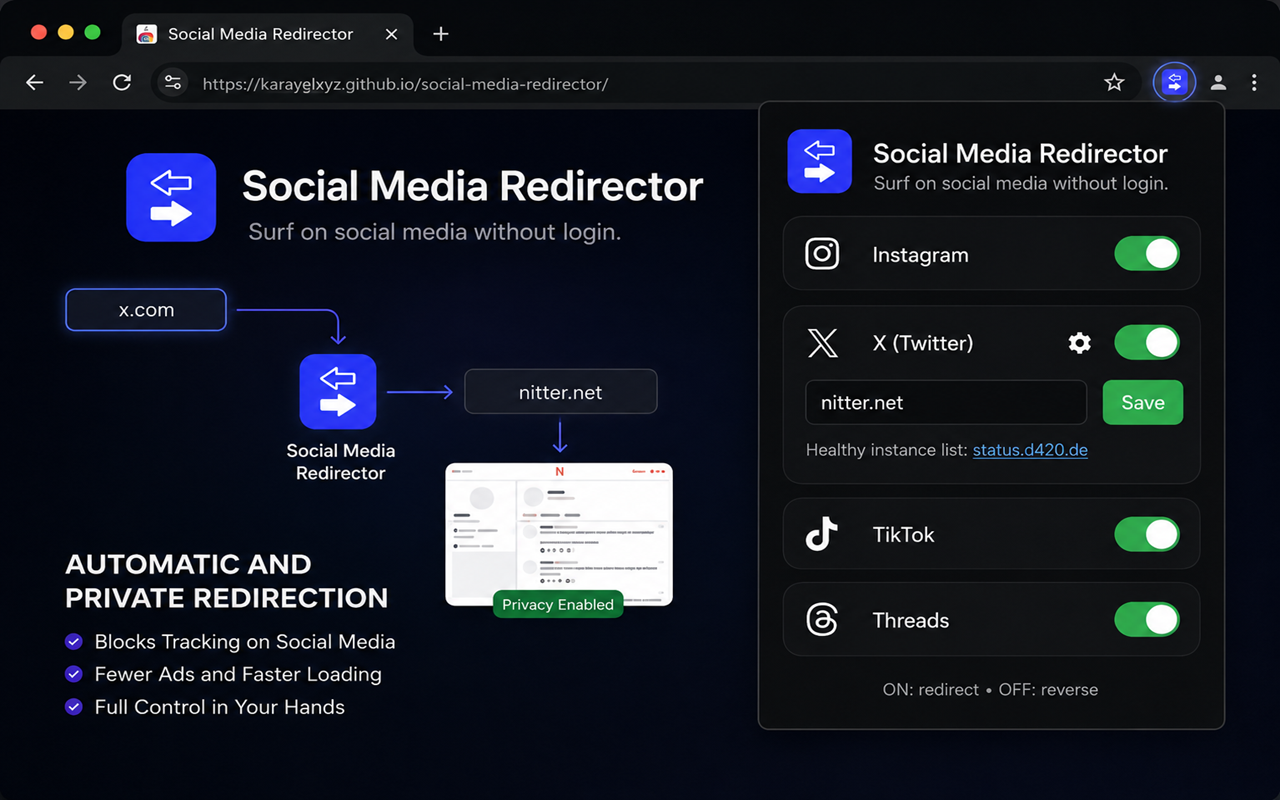Toggle the TikTok redirect switch
Viewport: 1280px width, 800px height.
(1147, 534)
